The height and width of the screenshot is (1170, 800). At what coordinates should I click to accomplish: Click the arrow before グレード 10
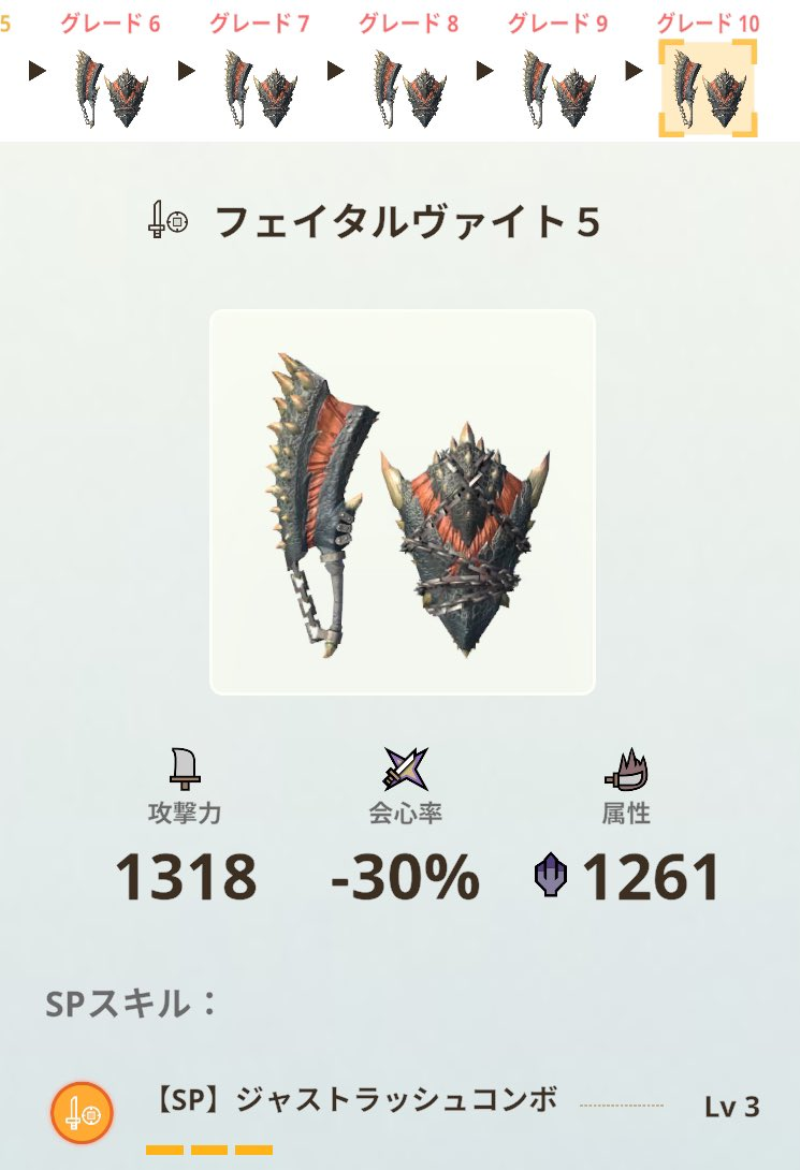634,71
